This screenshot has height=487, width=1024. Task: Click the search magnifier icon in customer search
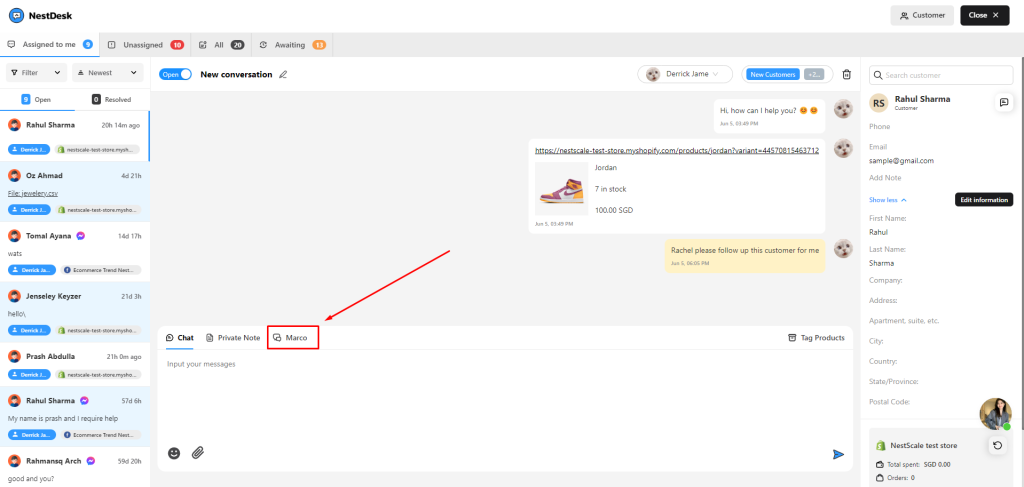pyautogui.click(x=878, y=75)
